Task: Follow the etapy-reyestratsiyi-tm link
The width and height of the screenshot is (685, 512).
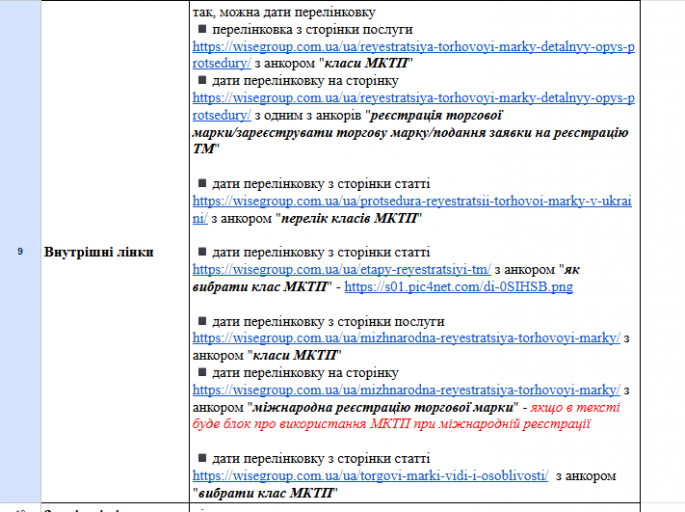Action: point(342,270)
